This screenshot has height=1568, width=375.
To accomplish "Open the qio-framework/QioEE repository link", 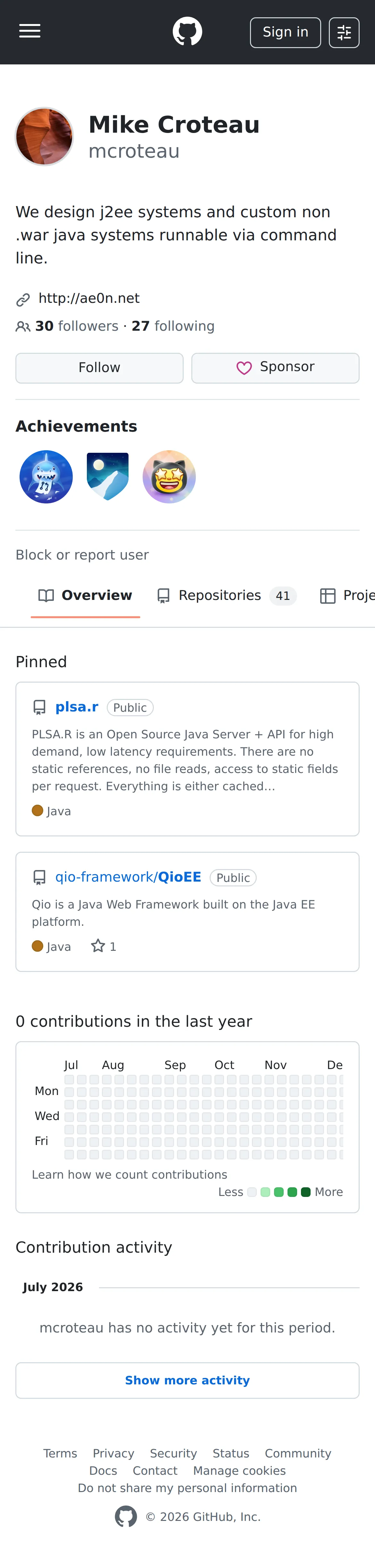I will (x=129, y=877).
